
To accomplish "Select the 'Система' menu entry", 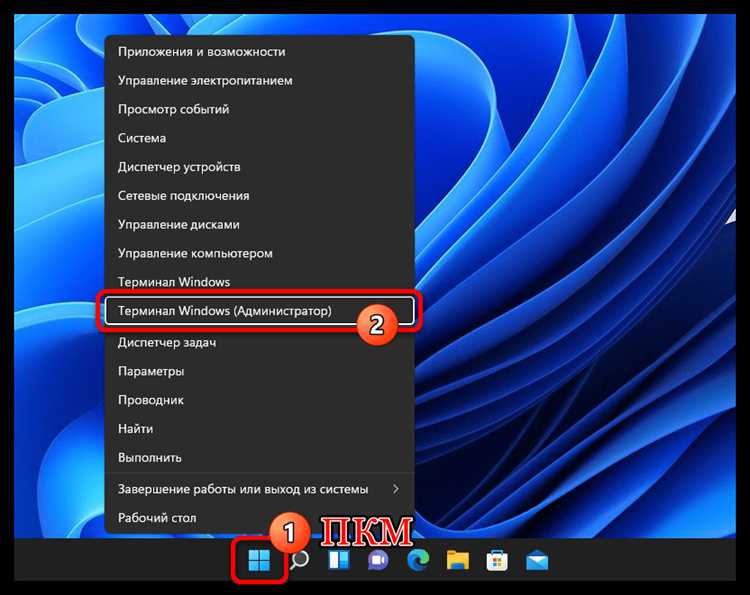I will 259,138.
